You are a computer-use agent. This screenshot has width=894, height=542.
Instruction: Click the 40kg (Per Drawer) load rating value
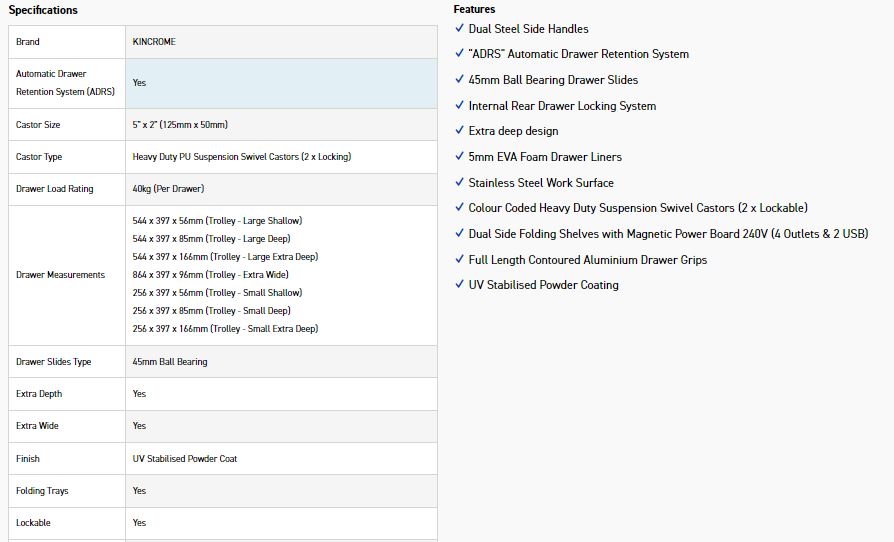[168, 189]
